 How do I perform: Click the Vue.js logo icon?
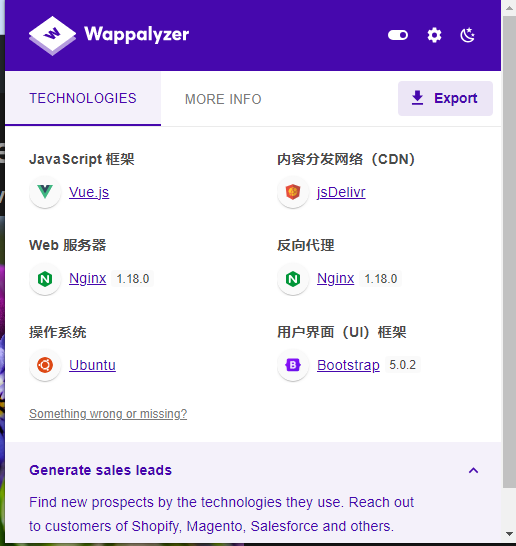(x=45, y=192)
